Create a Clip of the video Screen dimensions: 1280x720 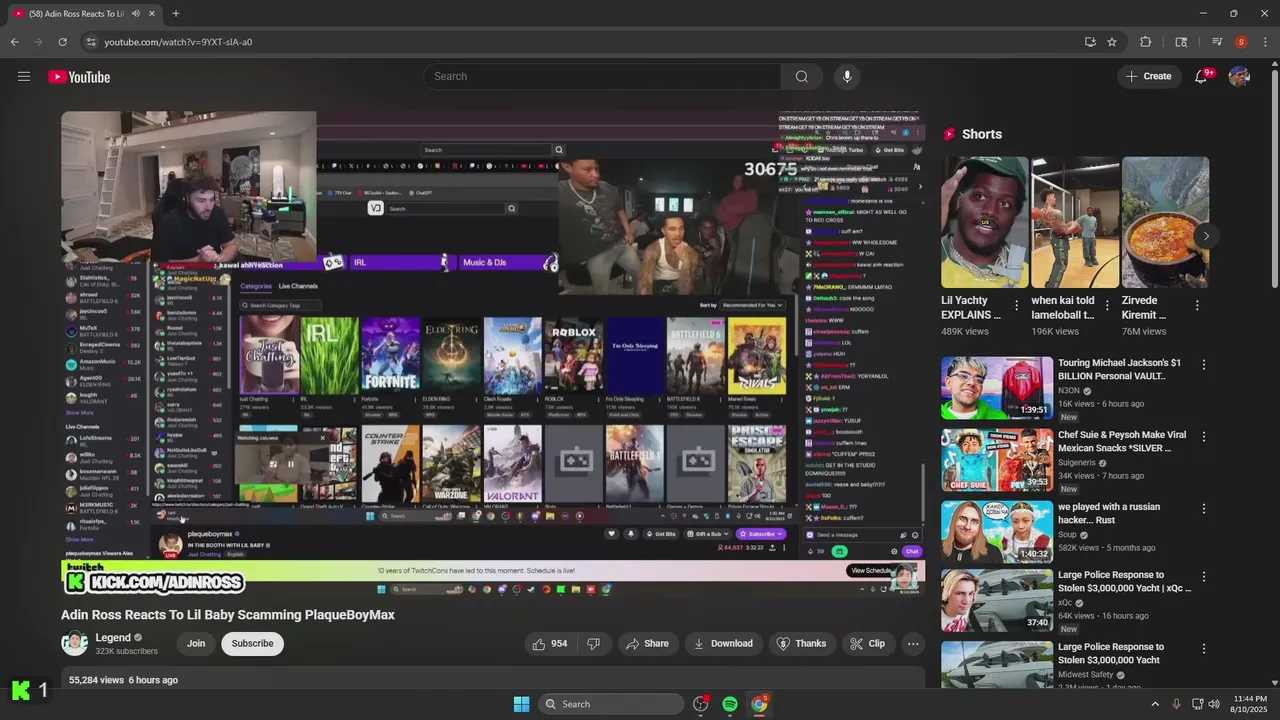click(867, 644)
